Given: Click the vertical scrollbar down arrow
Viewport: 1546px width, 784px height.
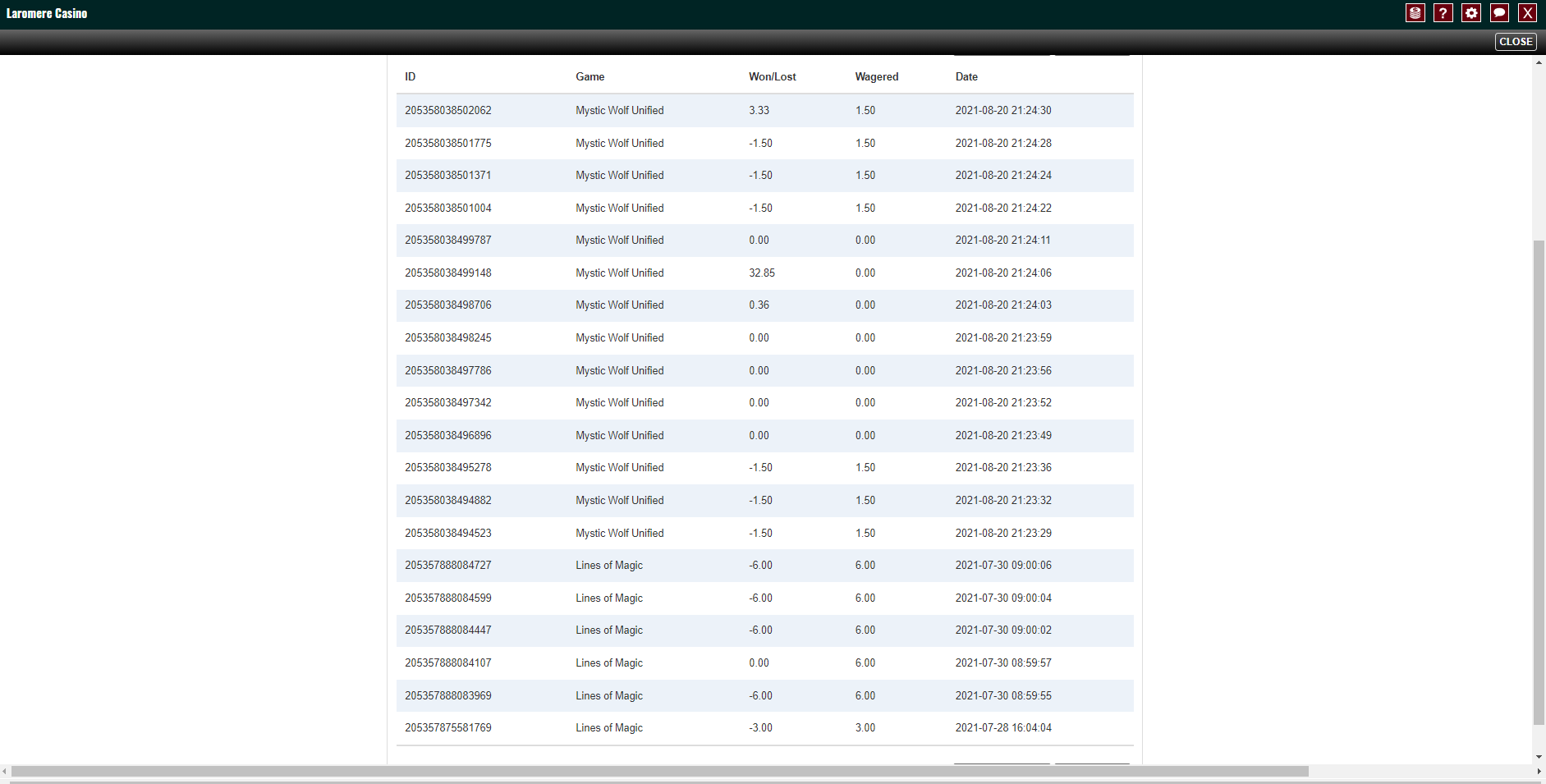Looking at the screenshot, I should coord(1539,757).
